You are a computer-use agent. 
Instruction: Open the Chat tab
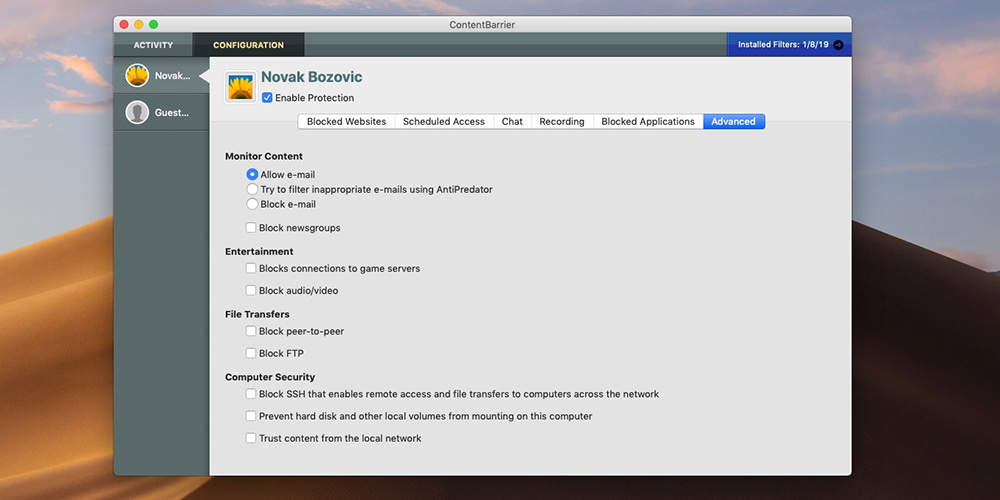(x=512, y=121)
